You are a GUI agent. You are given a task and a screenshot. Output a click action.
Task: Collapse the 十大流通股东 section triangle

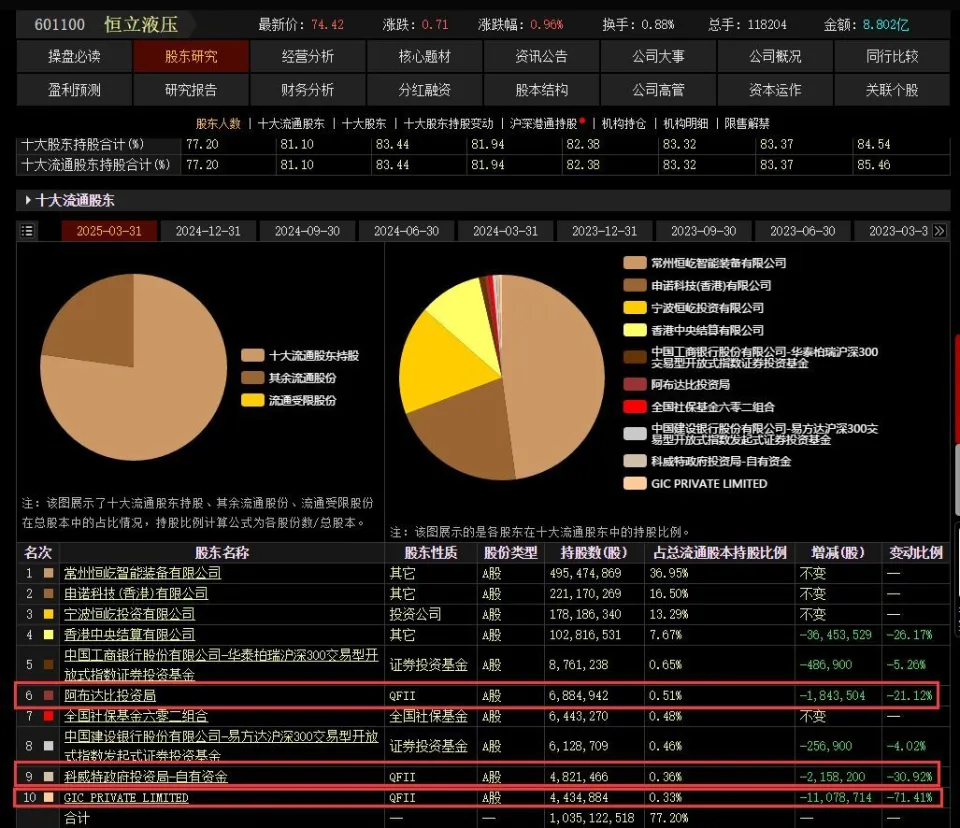28,200
